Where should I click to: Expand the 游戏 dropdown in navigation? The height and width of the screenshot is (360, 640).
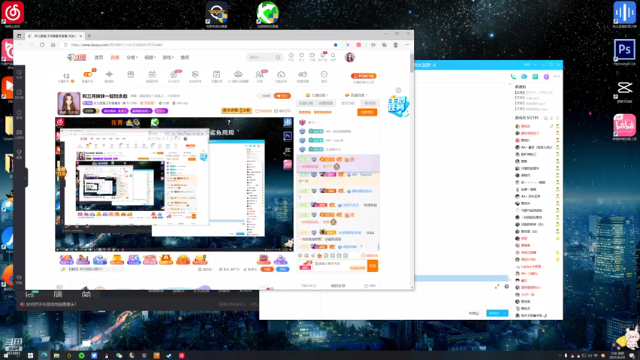click(168, 58)
